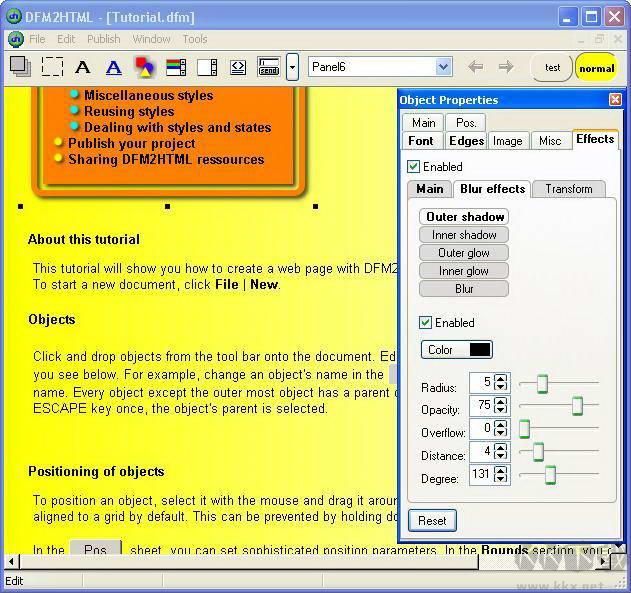The height and width of the screenshot is (593, 631).
Task: Click the white panel with sidebar icon
Action: pyautogui.click(x=207, y=67)
